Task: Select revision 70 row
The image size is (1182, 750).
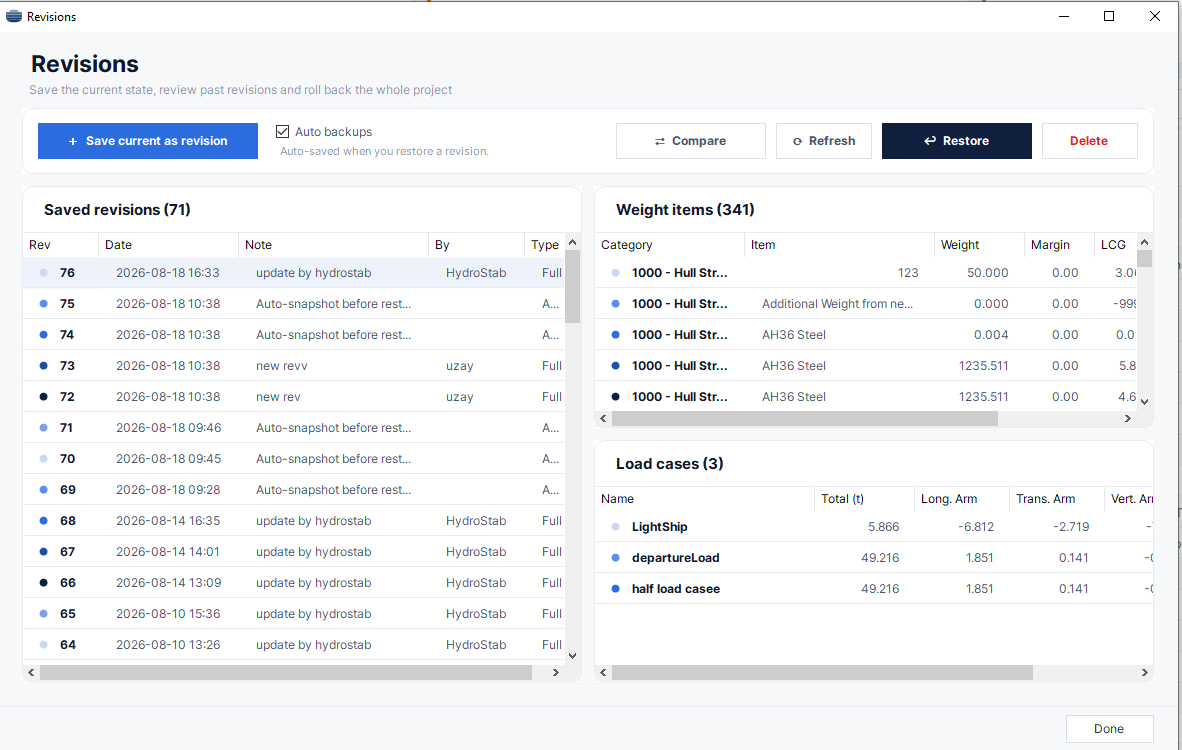Action: (294, 458)
